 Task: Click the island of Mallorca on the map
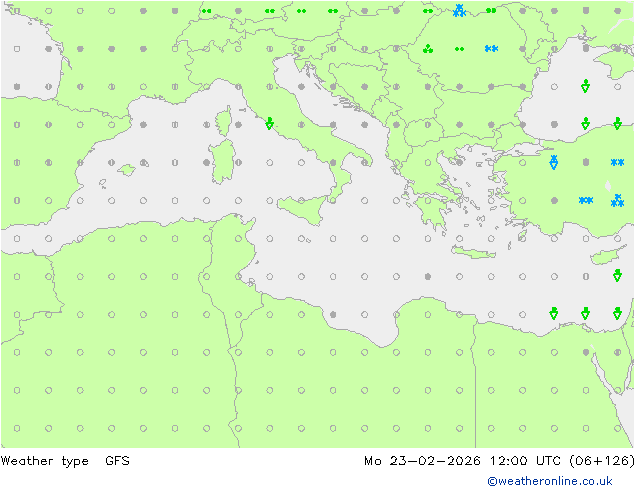click(127, 170)
